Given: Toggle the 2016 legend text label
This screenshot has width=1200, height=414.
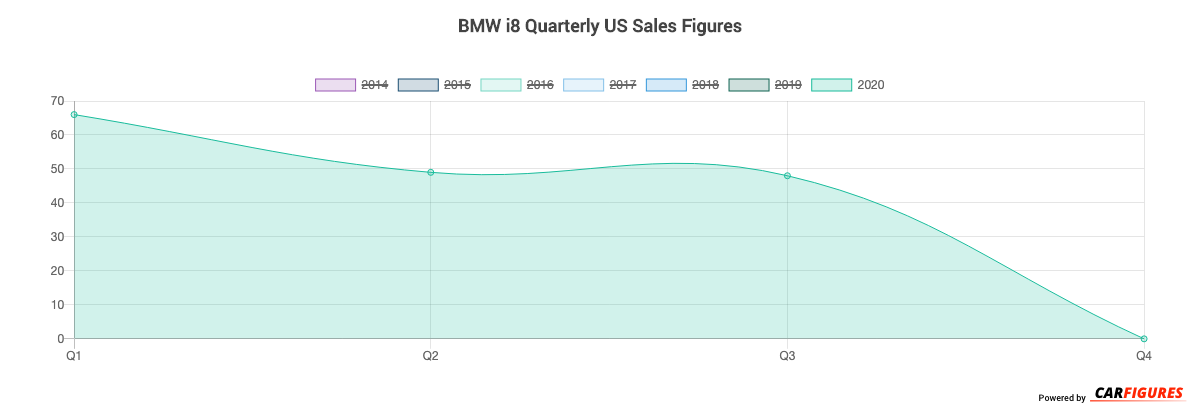Looking at the screenshot, I should coord(540,85).
